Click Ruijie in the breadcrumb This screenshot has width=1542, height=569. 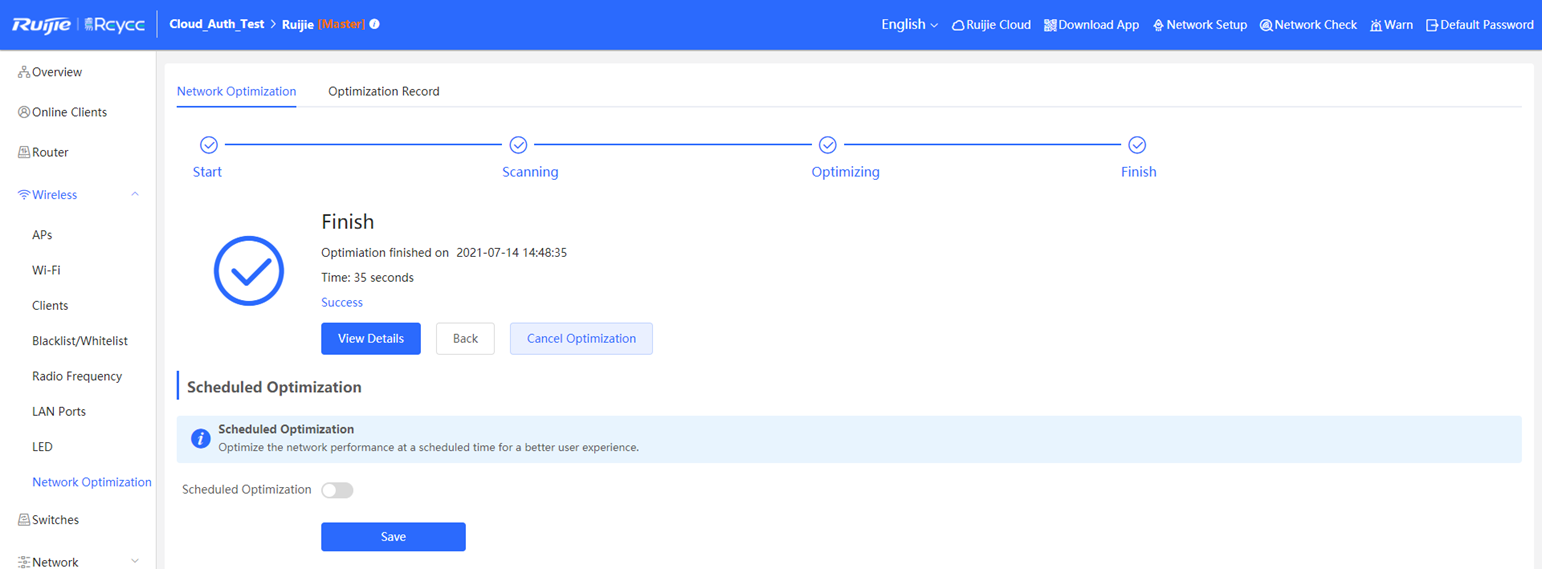(x=298, y=24)
